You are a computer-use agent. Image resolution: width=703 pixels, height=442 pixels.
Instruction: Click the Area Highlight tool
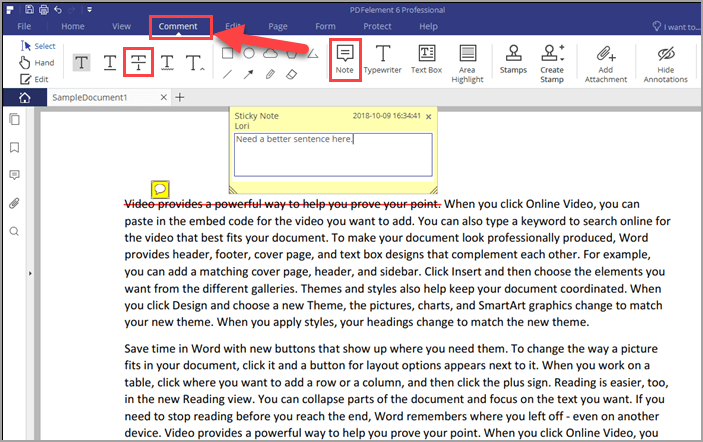coord(468,64)
